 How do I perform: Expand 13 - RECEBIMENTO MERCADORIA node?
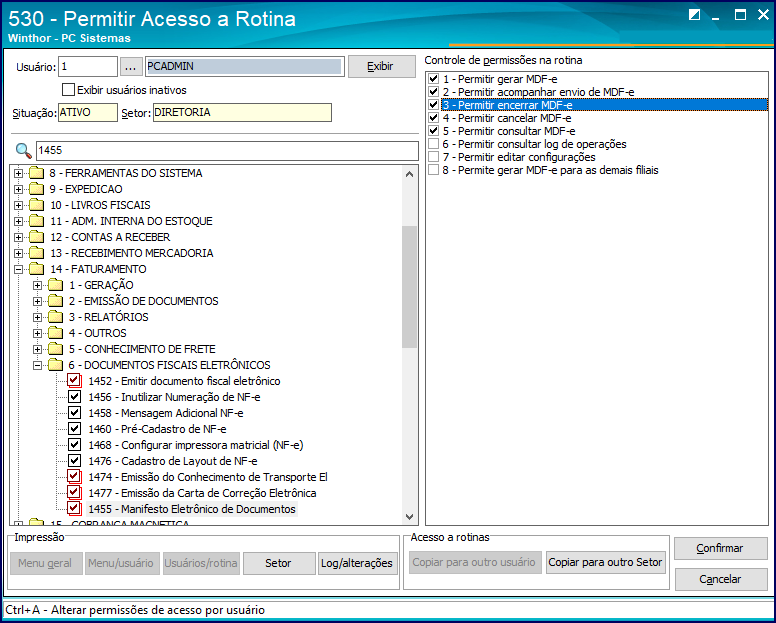point(18,253)
